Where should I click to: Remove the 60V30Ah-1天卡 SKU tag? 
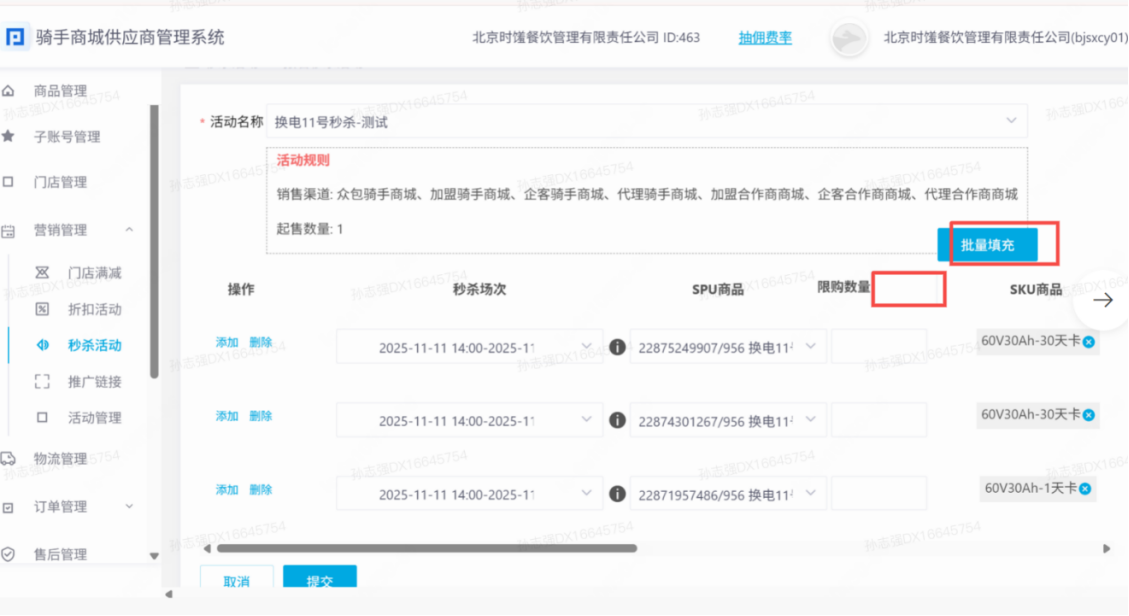[x=1084, y=489]
